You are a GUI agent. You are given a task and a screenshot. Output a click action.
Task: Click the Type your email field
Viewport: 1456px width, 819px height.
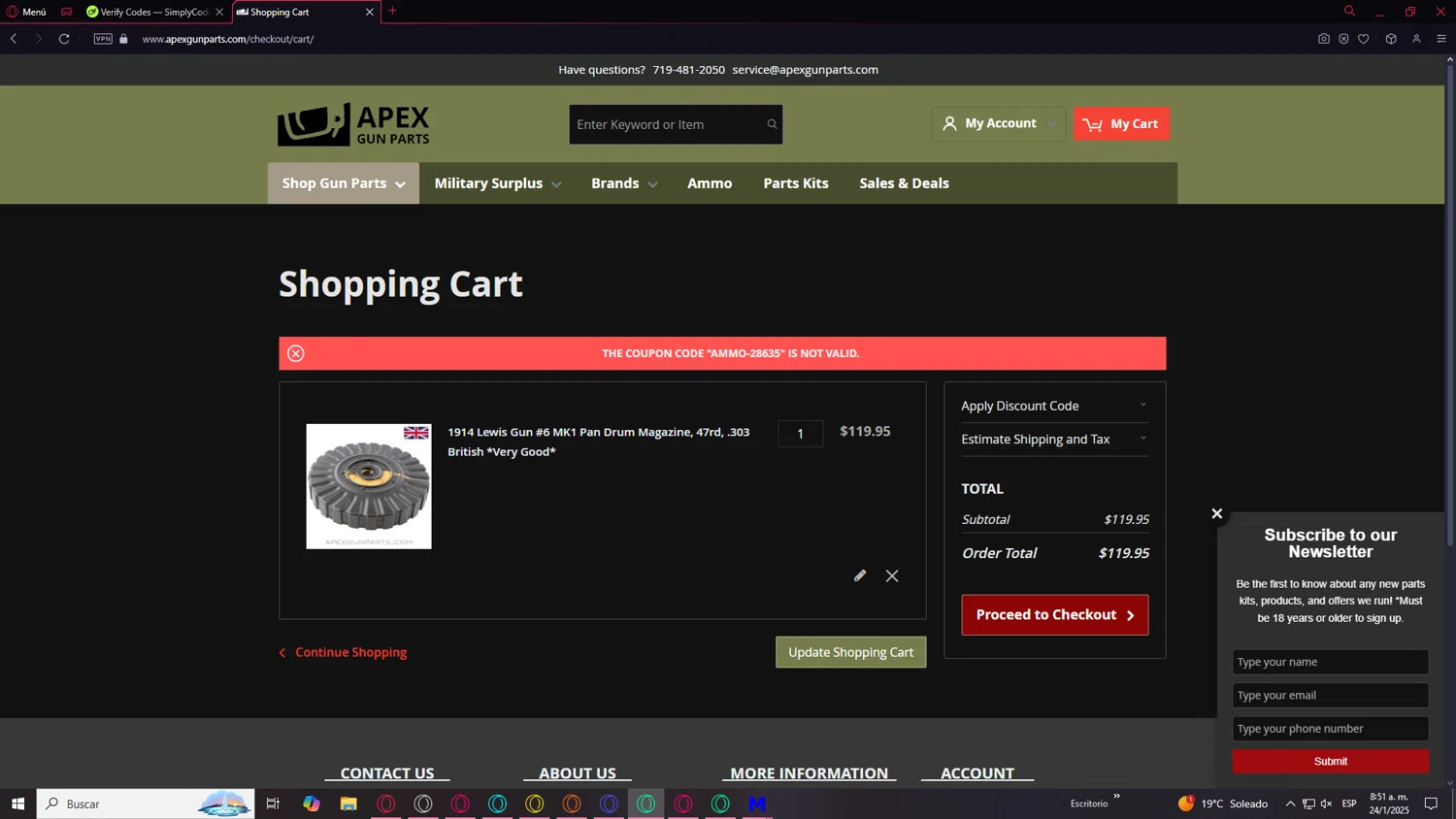coord(1330,696)
